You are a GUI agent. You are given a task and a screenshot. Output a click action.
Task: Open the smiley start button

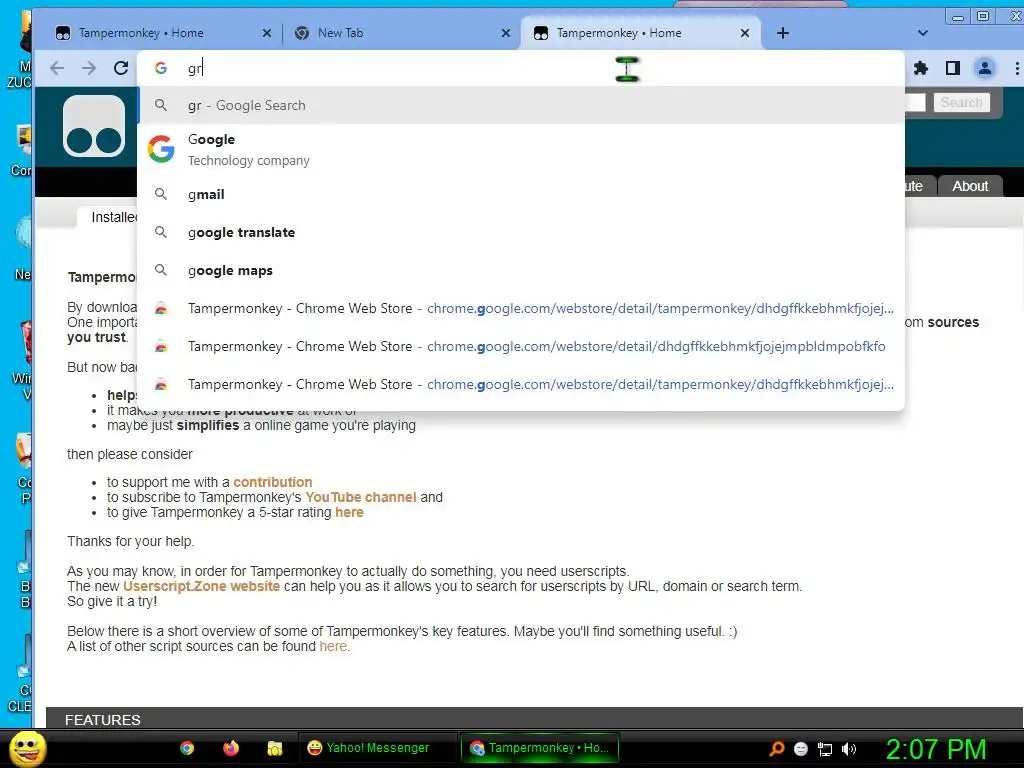pos(27,748)
